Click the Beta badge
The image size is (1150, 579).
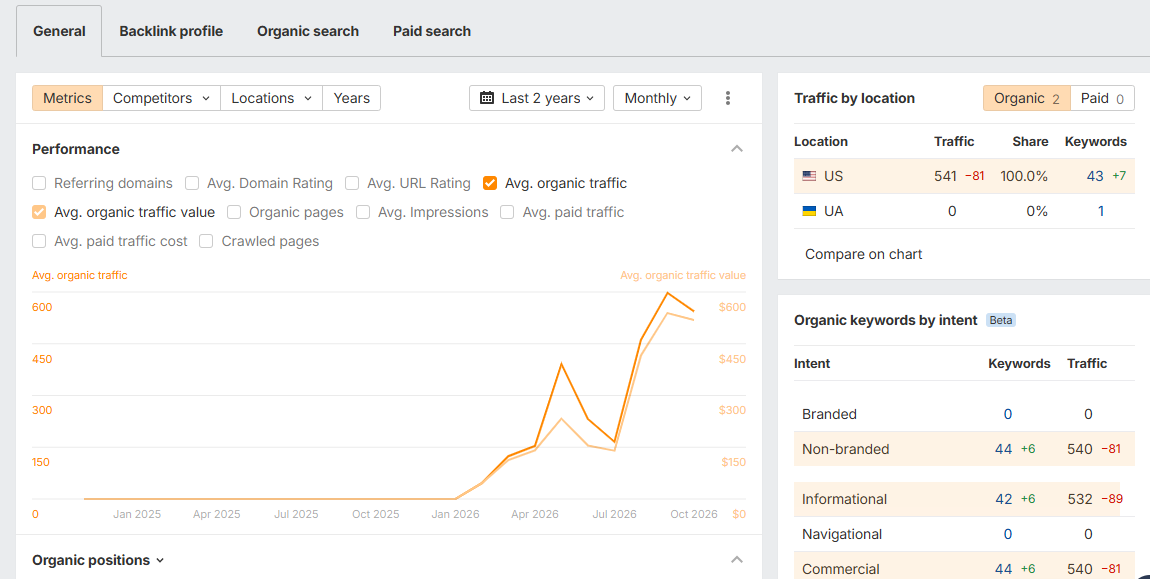[x=1001, y=320]
